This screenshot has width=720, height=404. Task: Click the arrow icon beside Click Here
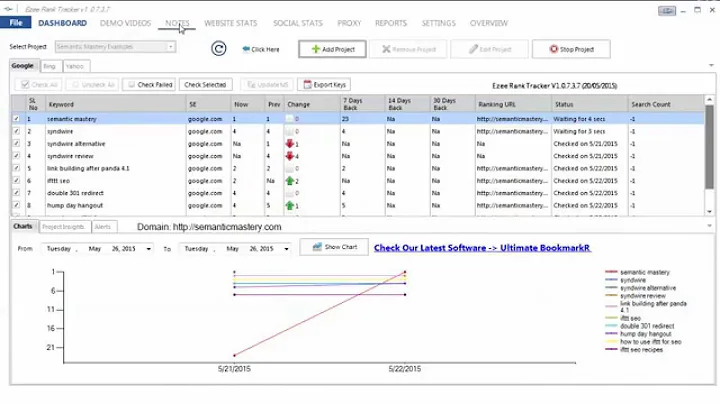coord(246,49)
